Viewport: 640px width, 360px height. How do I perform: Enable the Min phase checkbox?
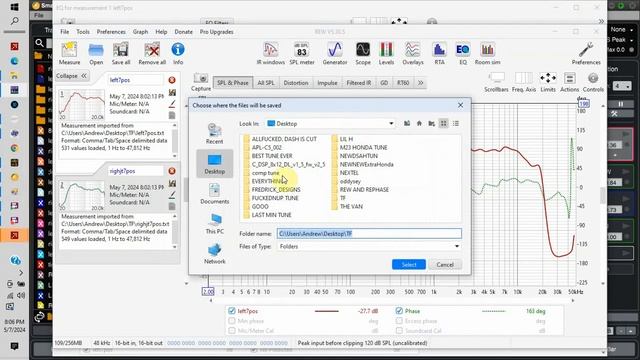tap(232, 321)
